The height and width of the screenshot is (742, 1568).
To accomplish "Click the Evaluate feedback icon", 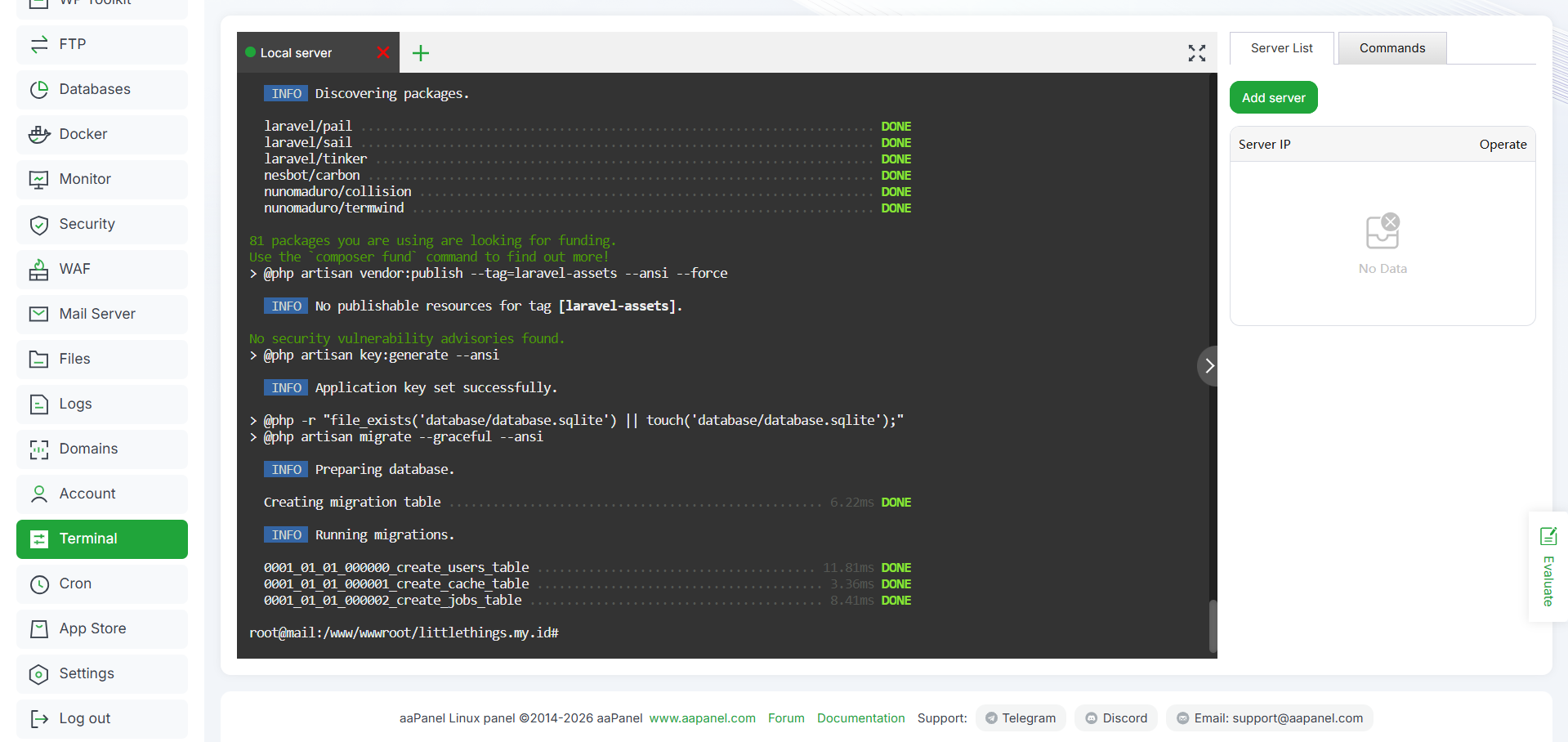I will click(x=1548, y=536).
